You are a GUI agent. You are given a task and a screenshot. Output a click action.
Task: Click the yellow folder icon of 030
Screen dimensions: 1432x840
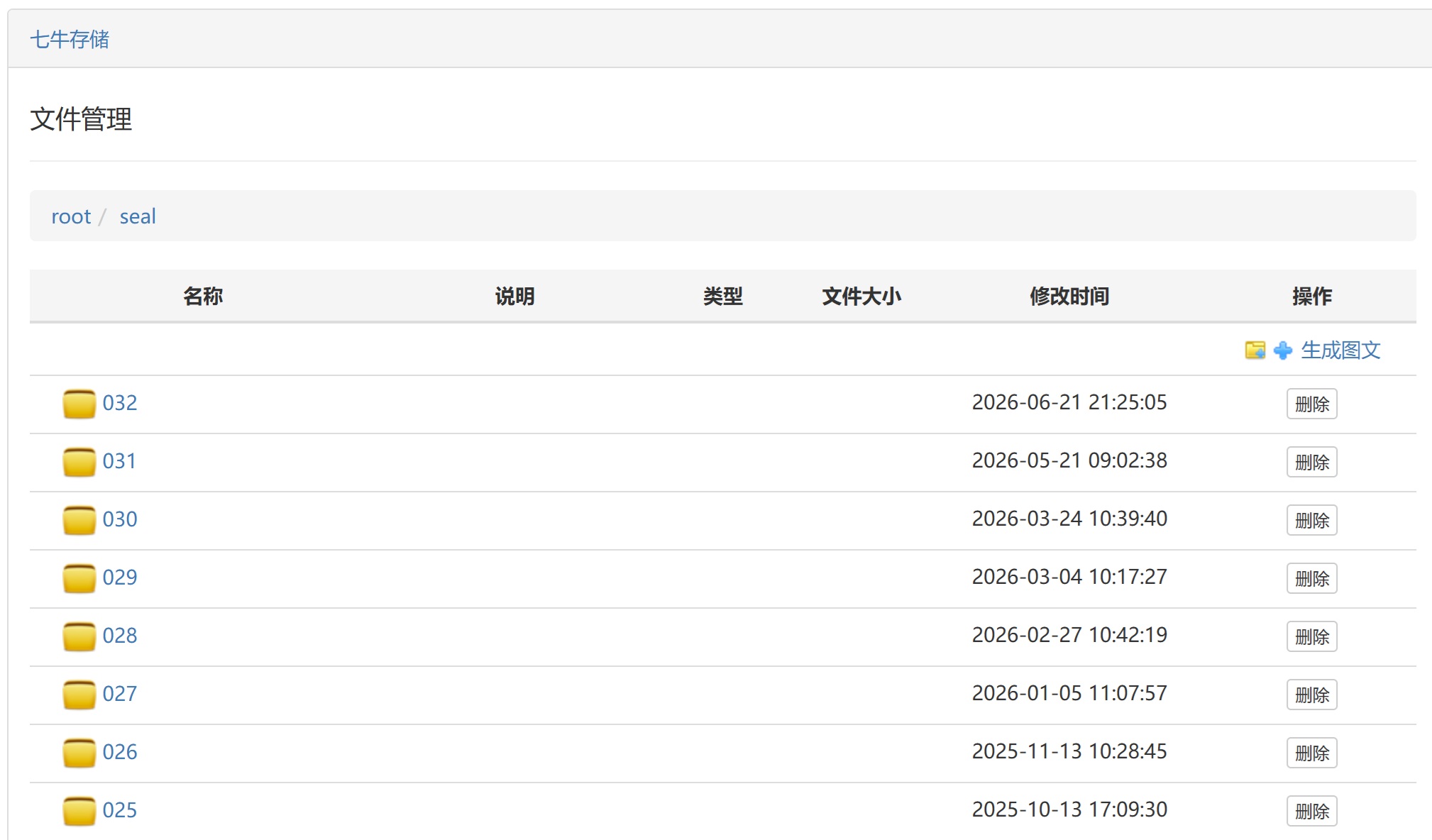(x=79, y=520)
